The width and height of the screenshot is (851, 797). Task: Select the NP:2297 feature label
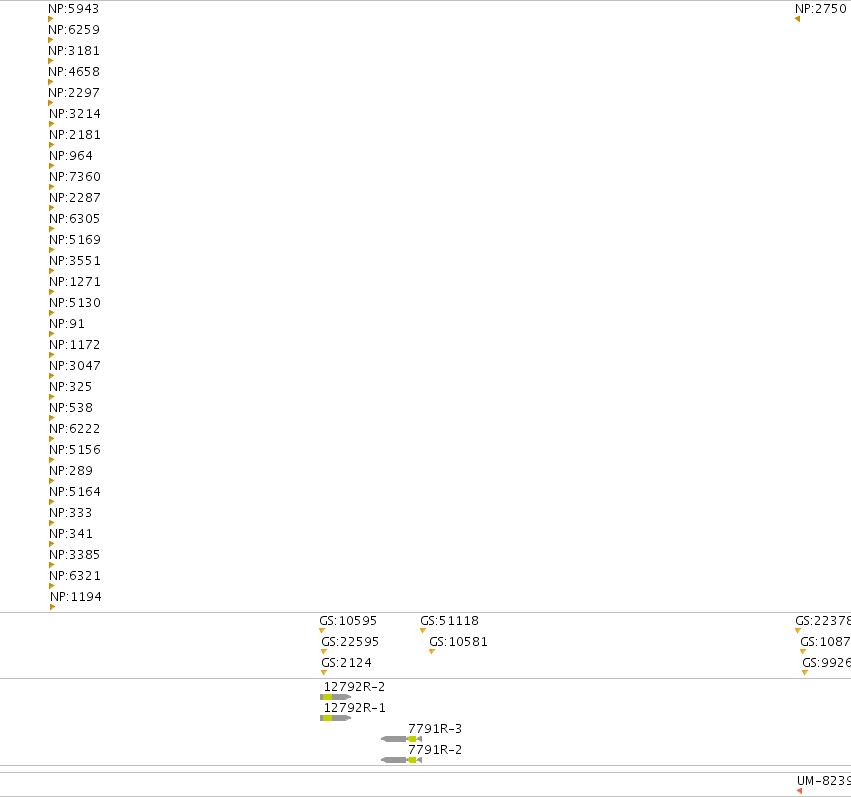(74, 93)
